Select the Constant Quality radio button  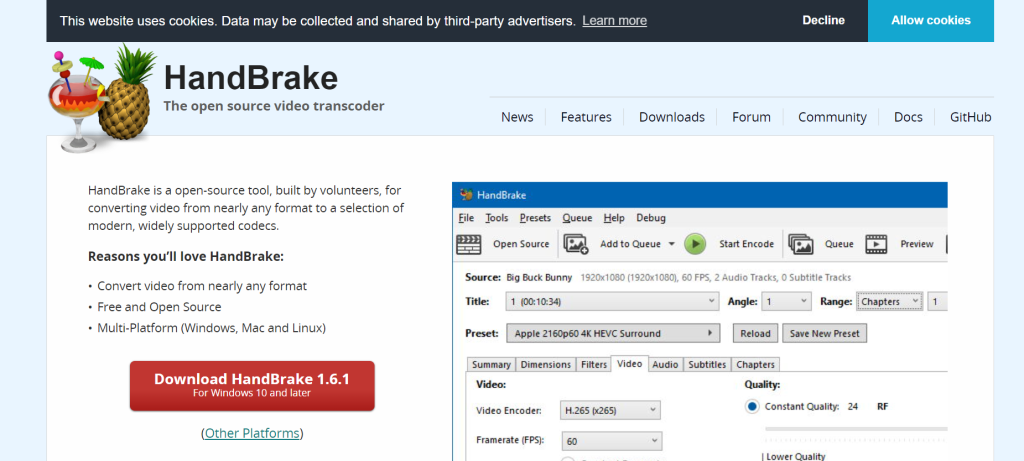click(x=752, y=407)
